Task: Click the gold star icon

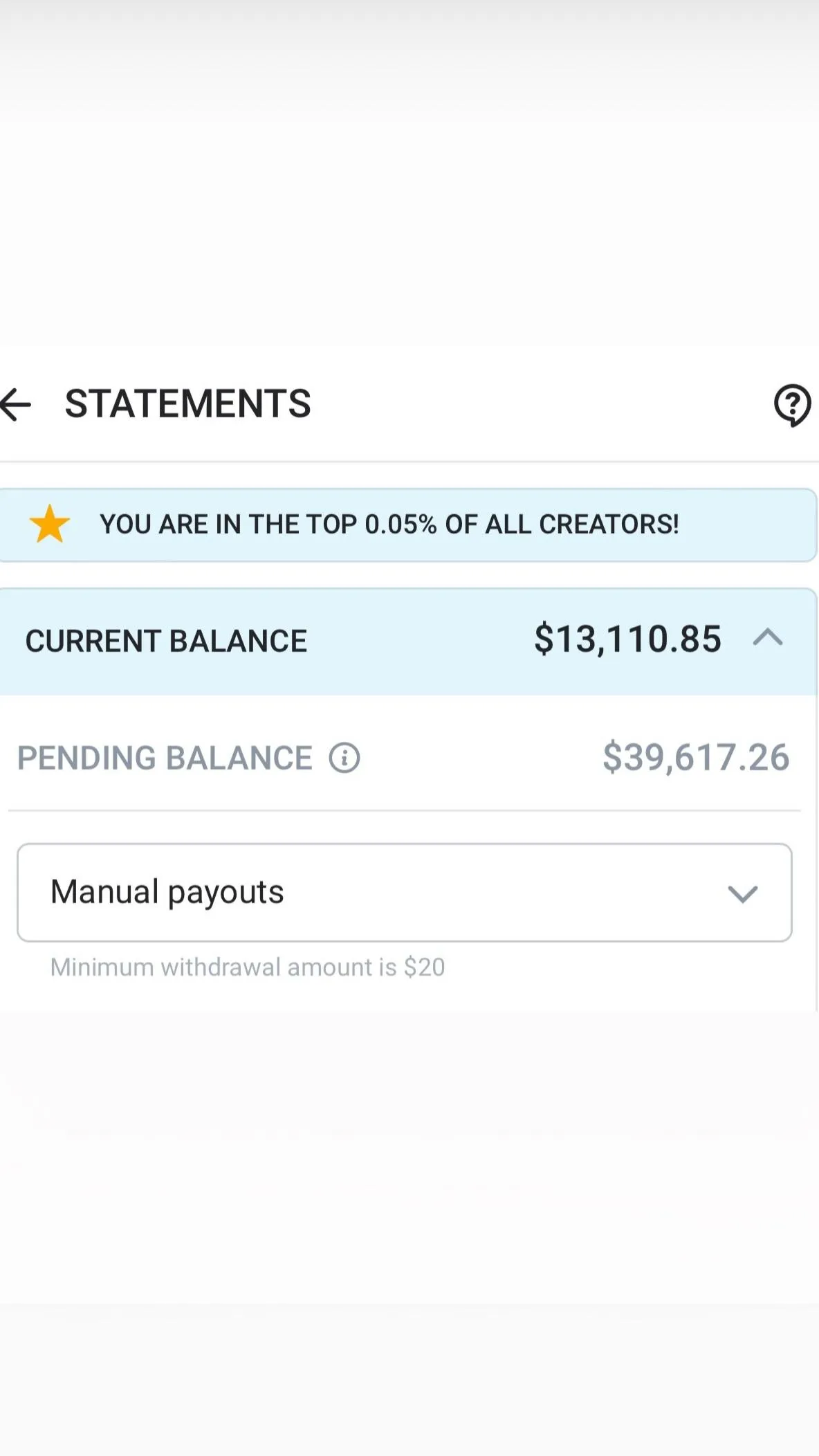Action: tap(50, 525)
